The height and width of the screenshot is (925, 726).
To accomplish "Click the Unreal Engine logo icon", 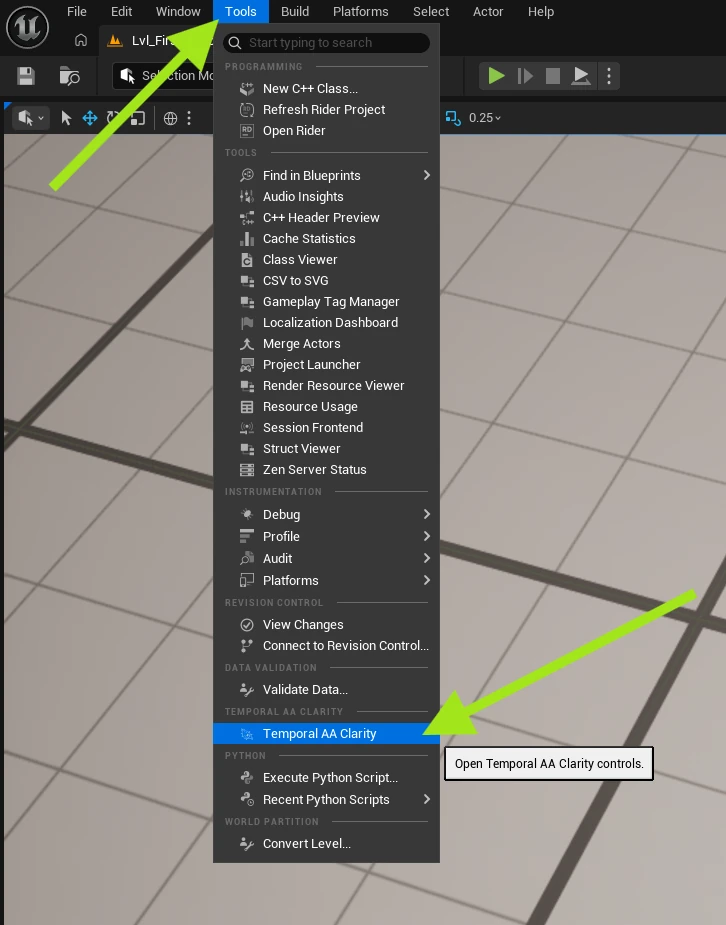I will click(27, 27).
